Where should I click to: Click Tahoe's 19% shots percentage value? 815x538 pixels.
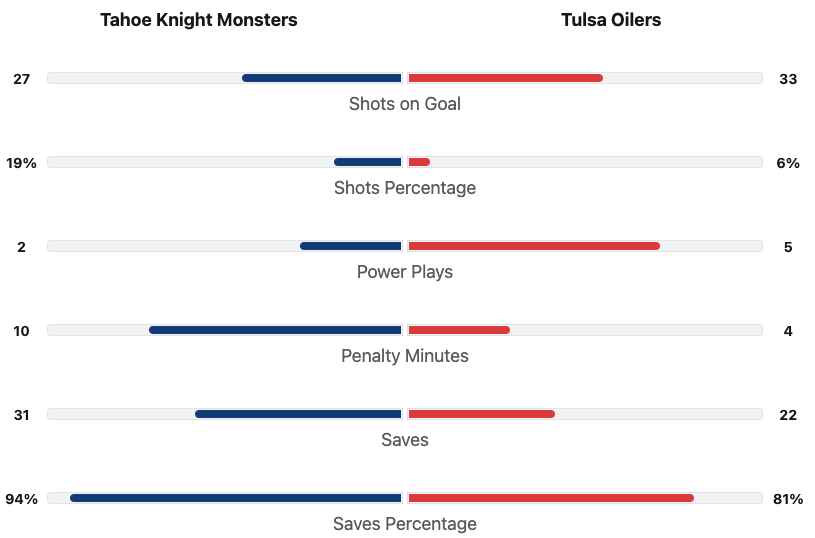pos(21,163)
